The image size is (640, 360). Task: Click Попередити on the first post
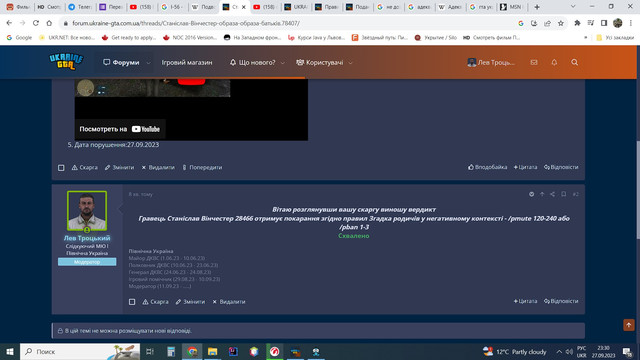202,167
